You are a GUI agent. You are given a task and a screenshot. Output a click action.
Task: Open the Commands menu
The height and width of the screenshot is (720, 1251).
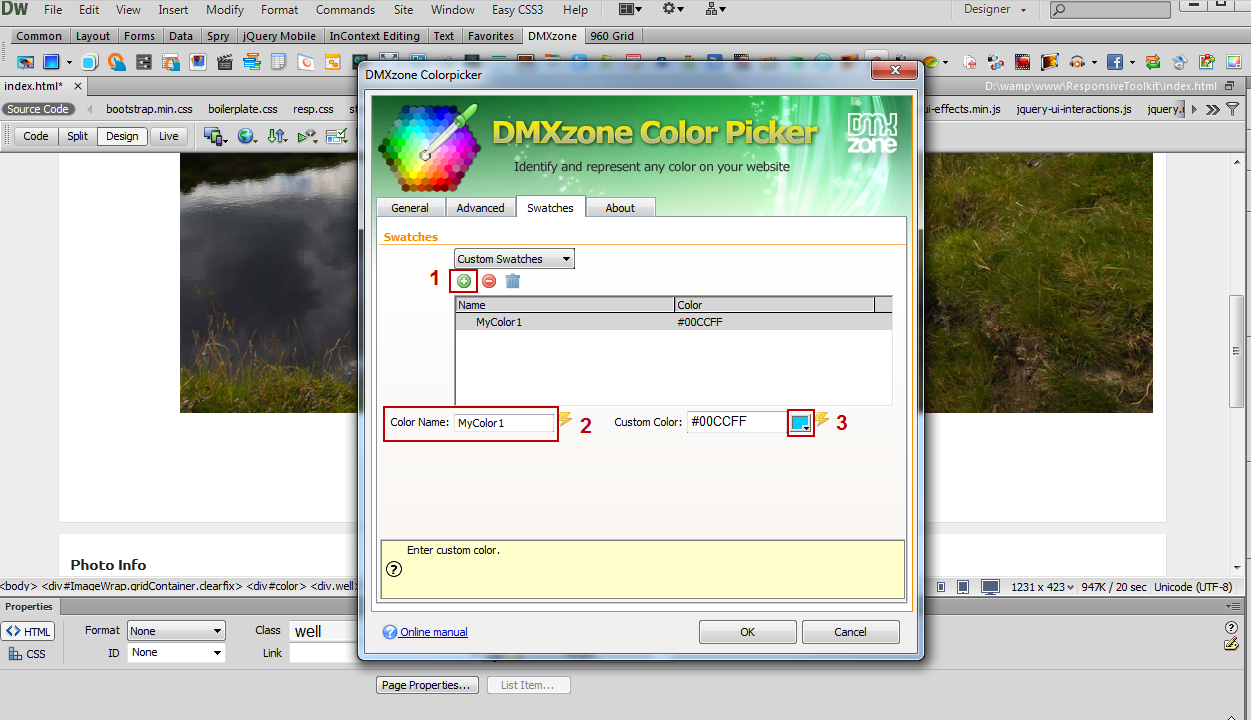coord(346,10)
